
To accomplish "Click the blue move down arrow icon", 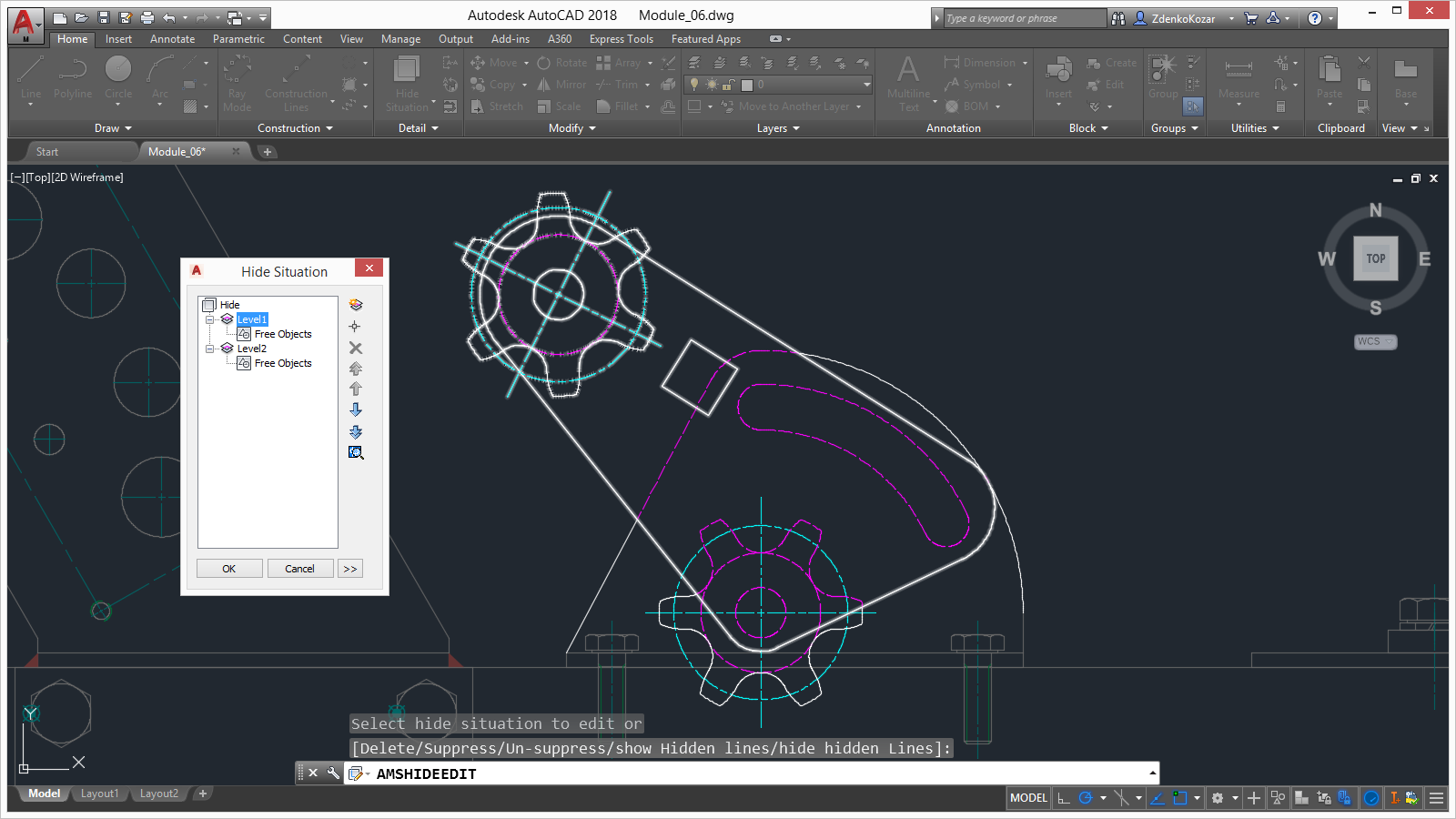I will 356,410.
